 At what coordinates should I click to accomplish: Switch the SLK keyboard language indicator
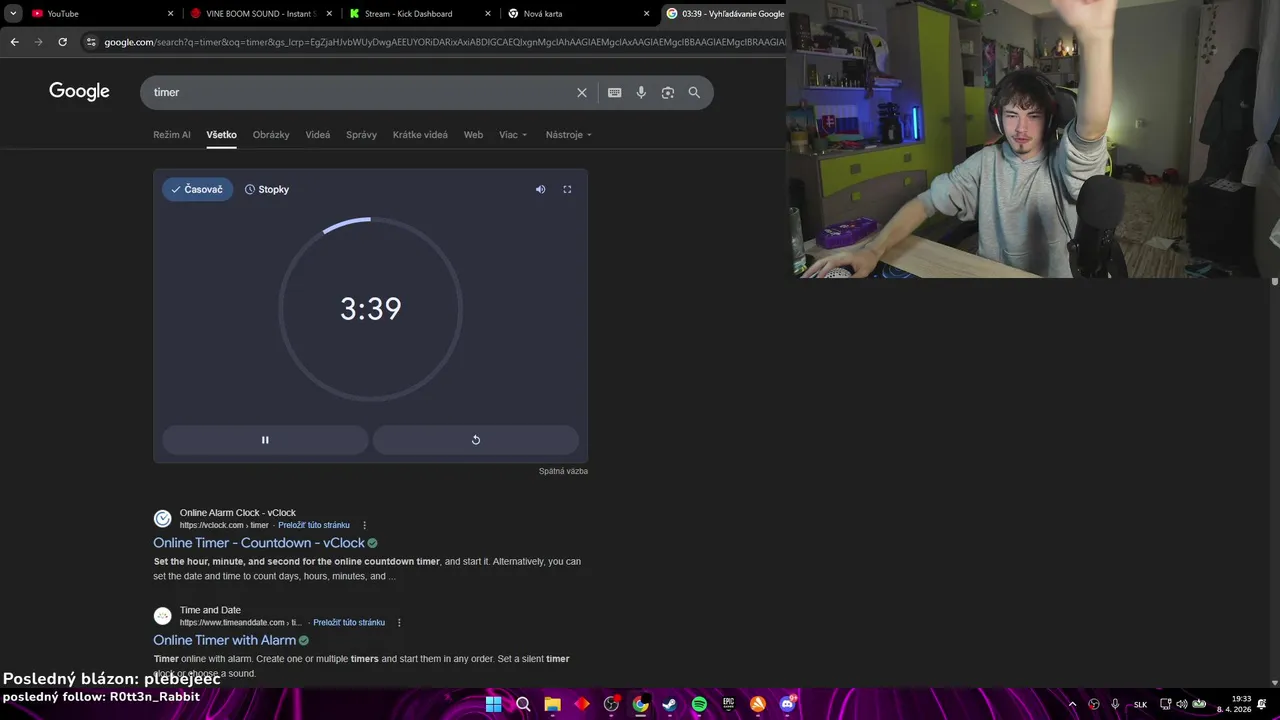coord(1140,704)
